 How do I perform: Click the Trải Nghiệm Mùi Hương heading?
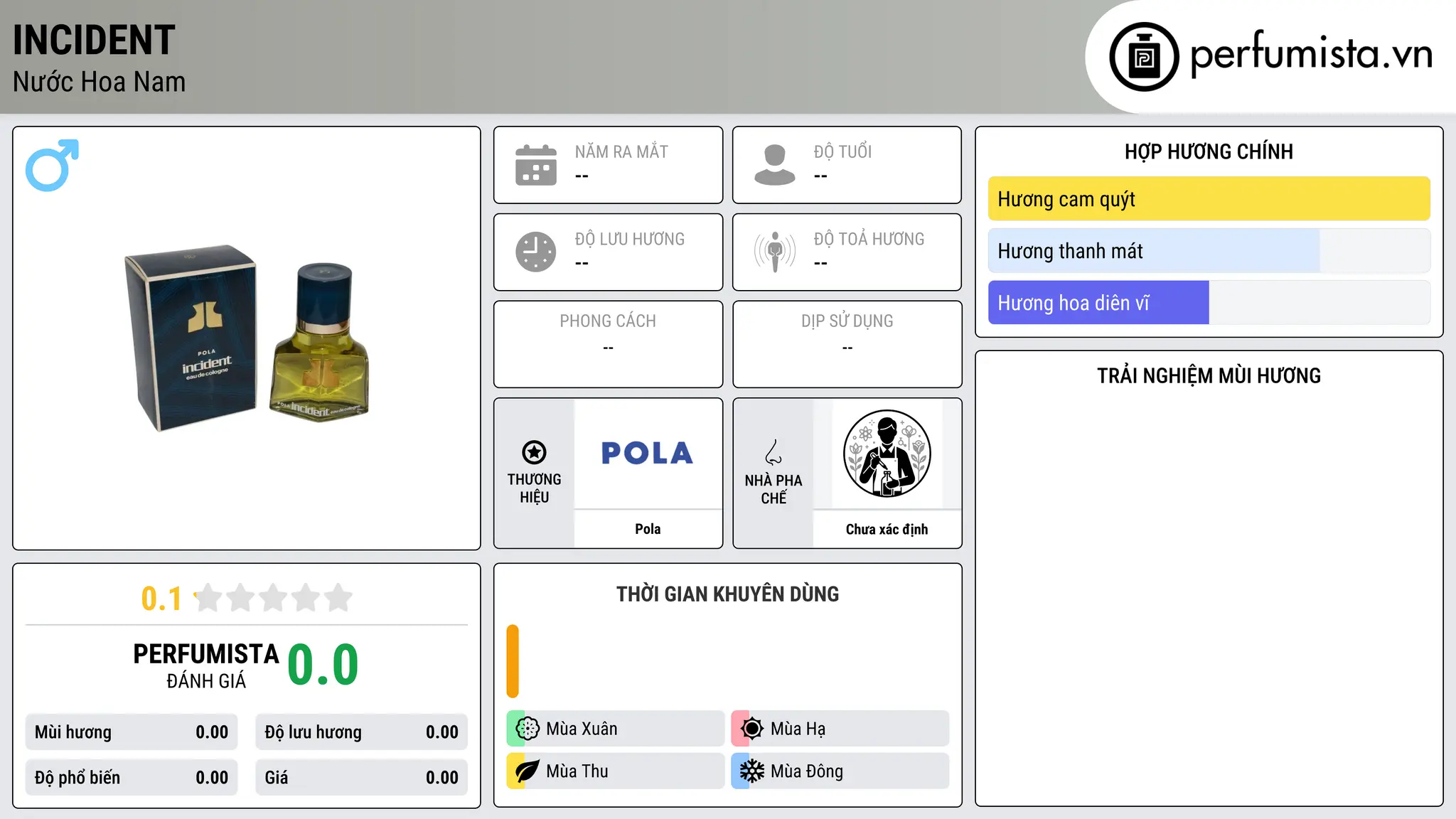coord(1209,375)
